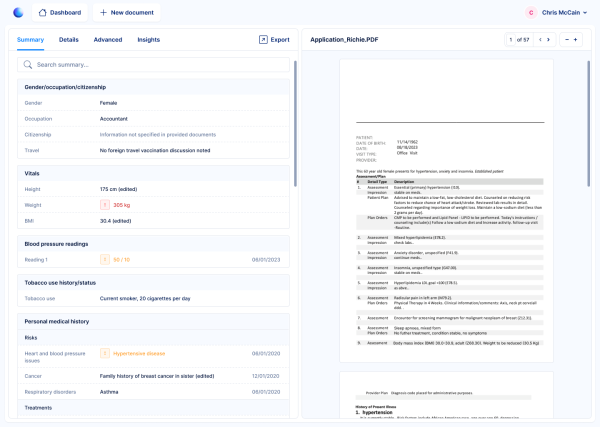Viewport: 600px width, 427px height.
Task: Click the user avatar with letter C
Action: [x=531, y=13]
